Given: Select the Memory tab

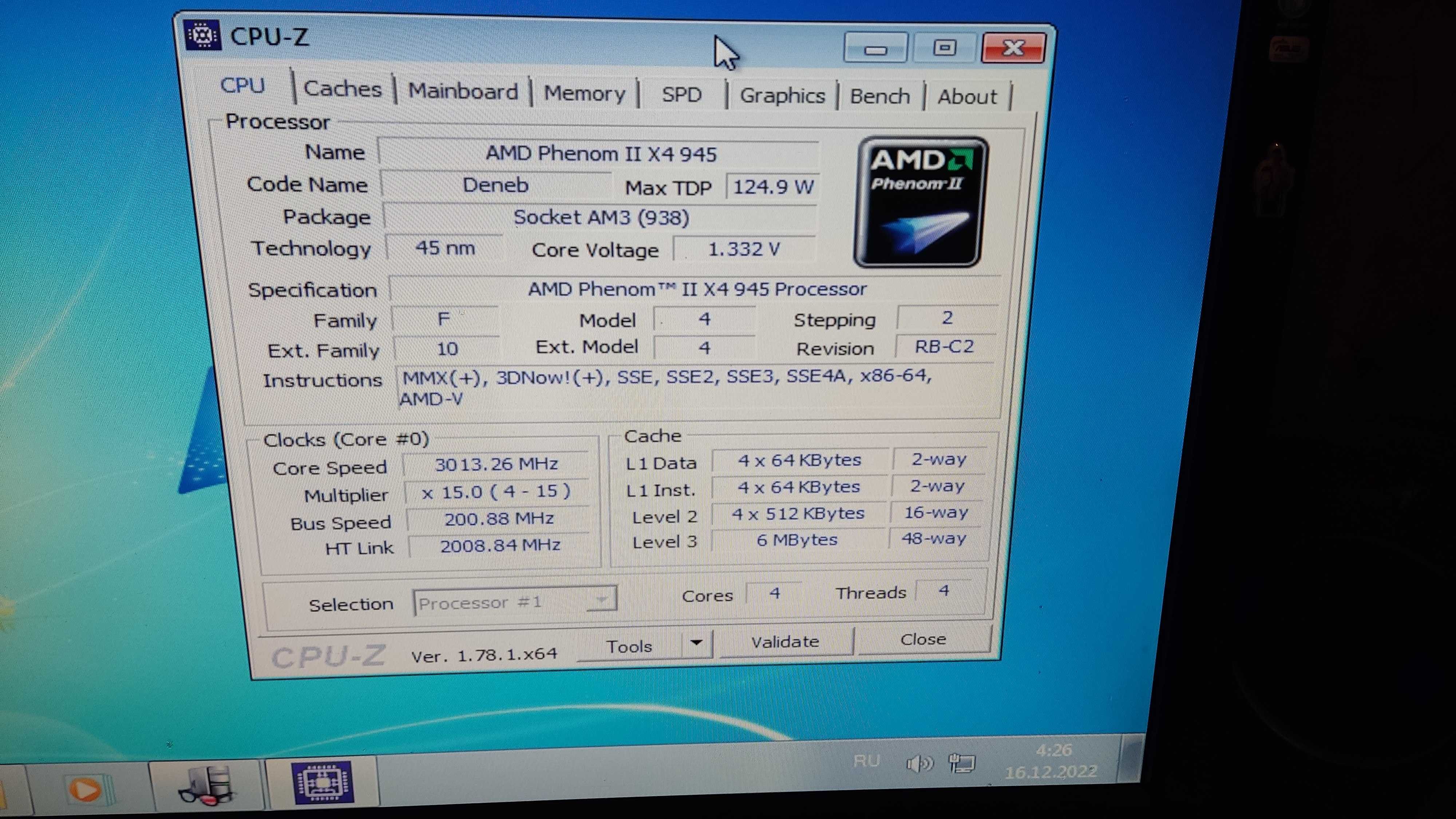Looking at the screenshot, I should (585, 93).
